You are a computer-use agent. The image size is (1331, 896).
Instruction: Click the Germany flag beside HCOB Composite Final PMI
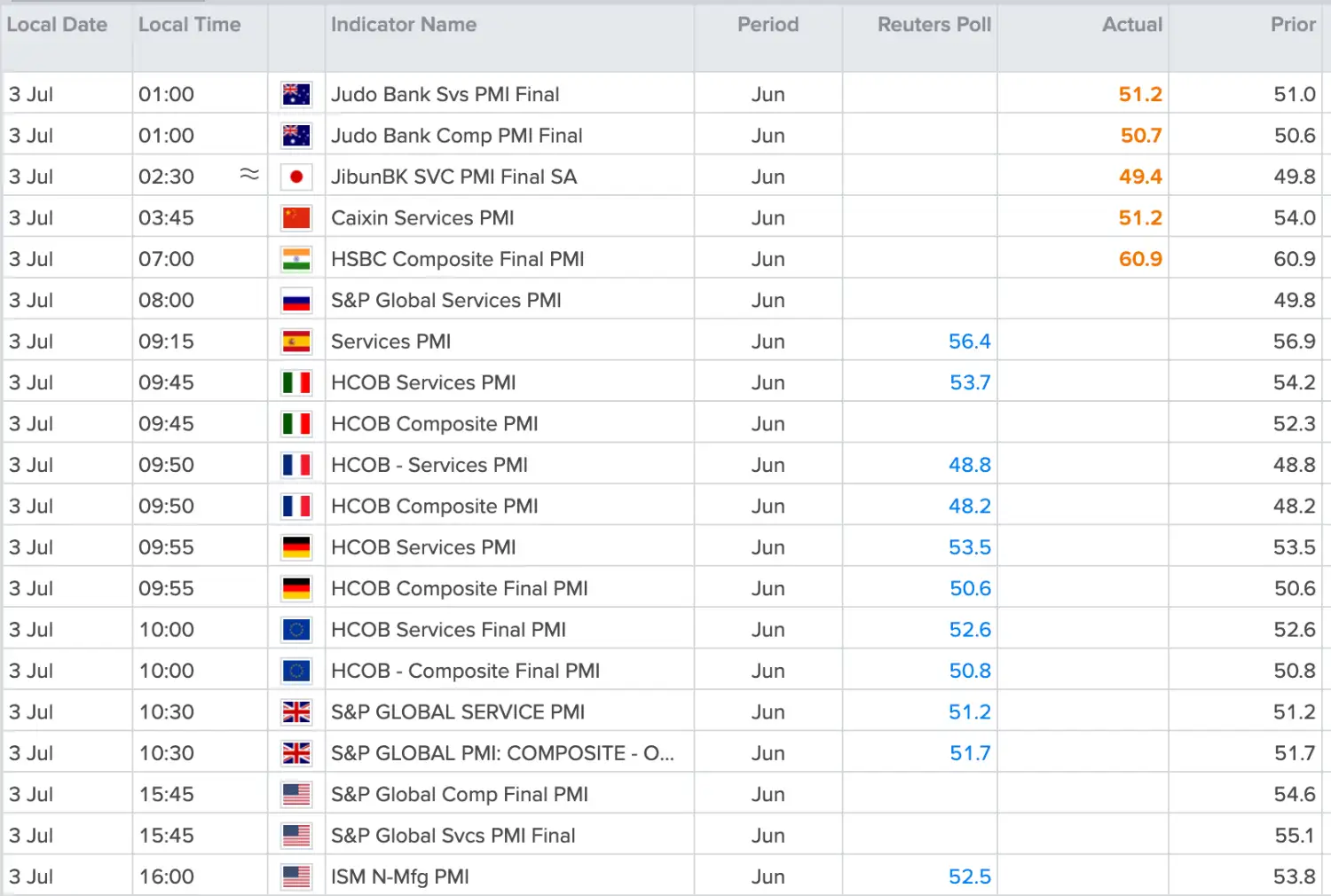(x=296, y=589)
